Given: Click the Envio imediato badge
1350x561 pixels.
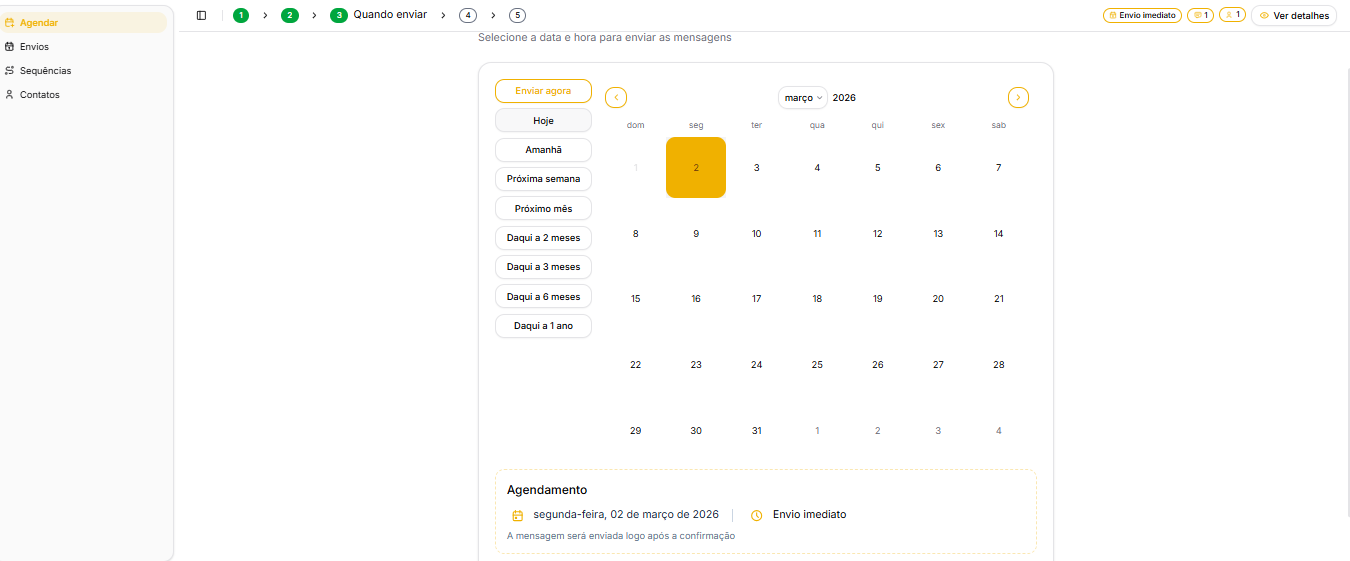Looking at the screenshot, I should (1142, 16).
